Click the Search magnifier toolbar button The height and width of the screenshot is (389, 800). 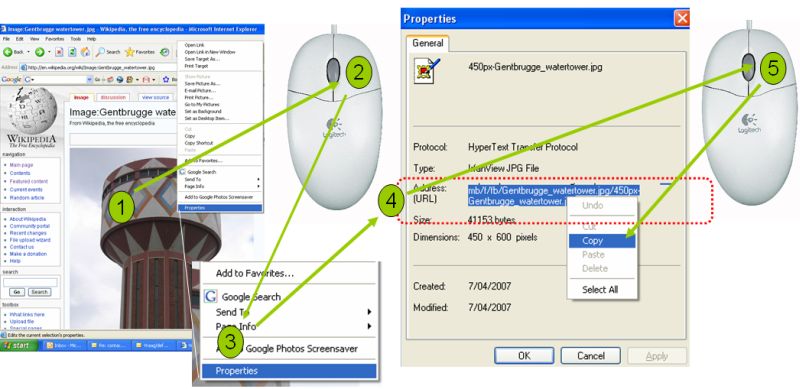click(108, 52)
